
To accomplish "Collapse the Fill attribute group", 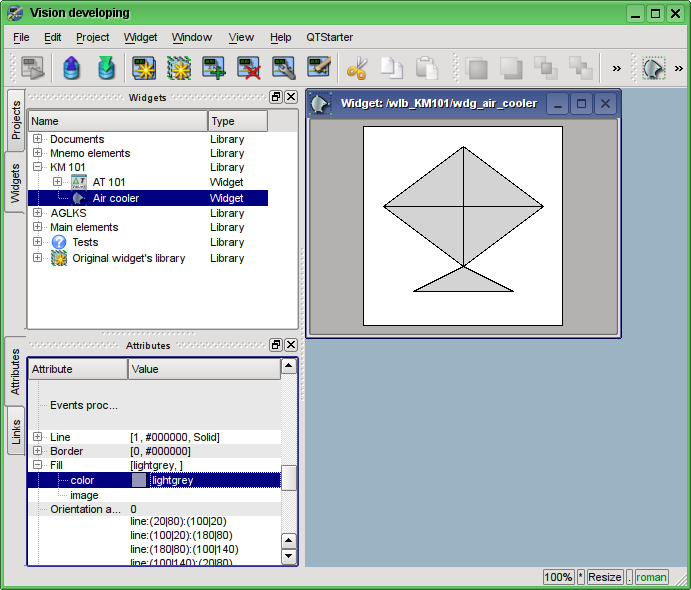I will point(38,465).
